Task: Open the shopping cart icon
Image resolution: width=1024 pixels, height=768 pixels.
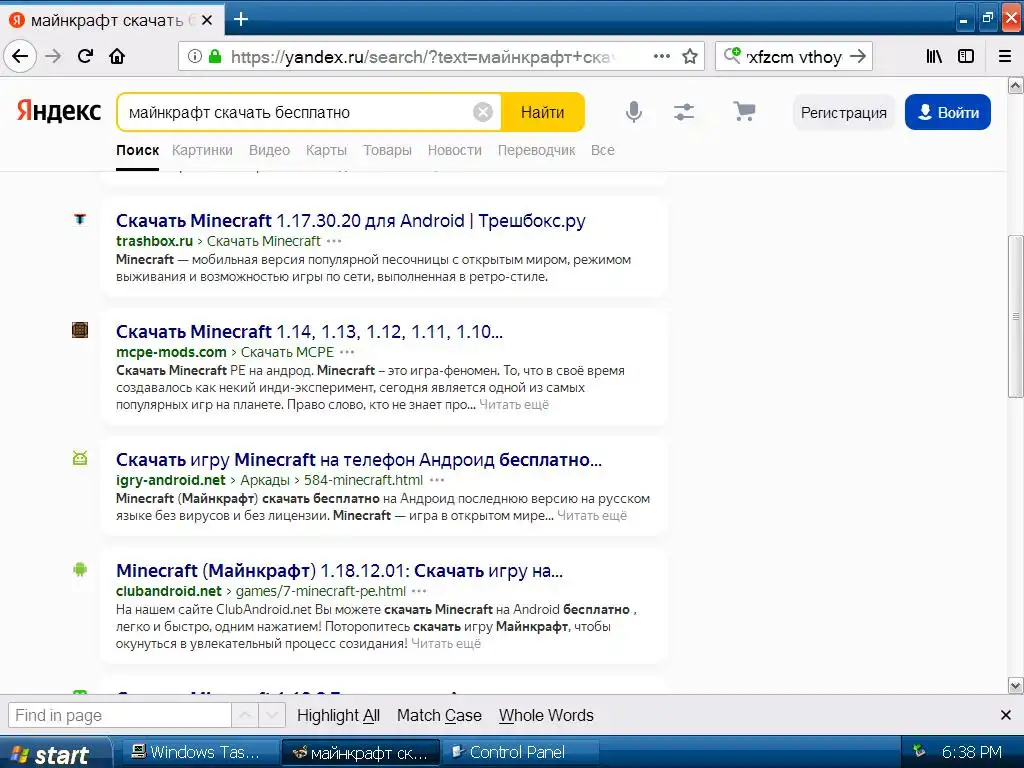Action: coord(744,112)
